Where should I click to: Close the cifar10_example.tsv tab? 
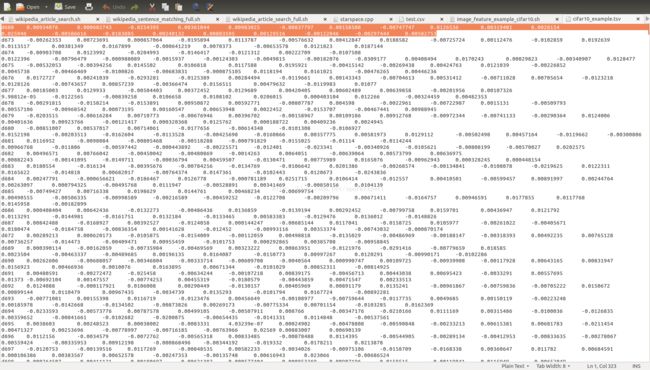pos(638,19)
